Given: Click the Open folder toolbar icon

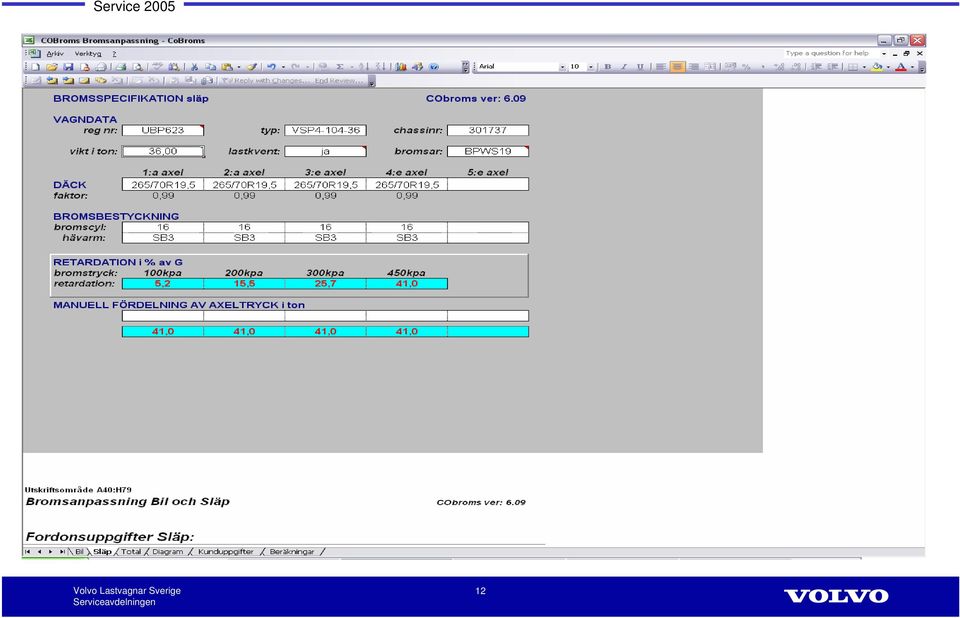Looking at the screenshot, I should [51, 67].
